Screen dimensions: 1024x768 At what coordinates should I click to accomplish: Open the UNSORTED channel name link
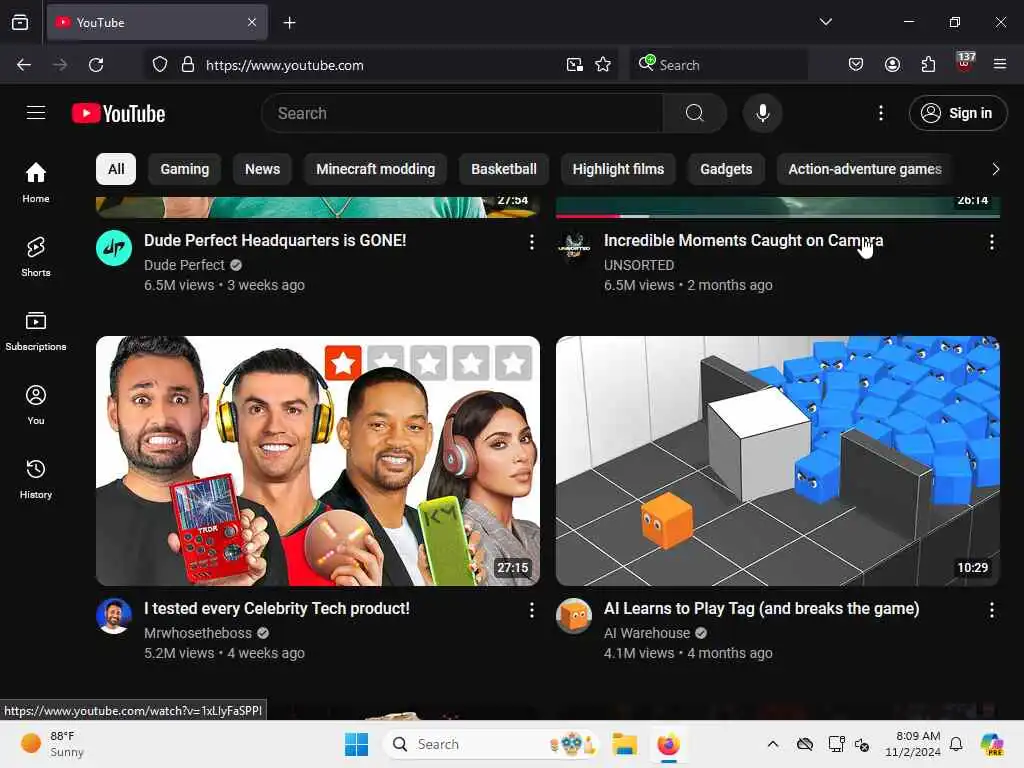coord(639,265)
